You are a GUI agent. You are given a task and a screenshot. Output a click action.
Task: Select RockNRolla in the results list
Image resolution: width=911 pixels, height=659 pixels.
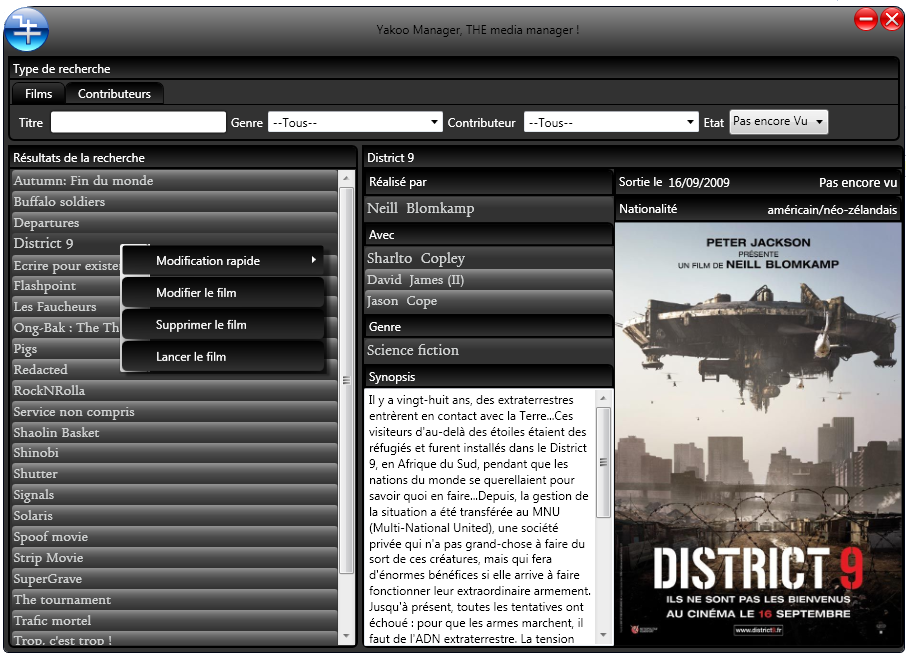174,390
